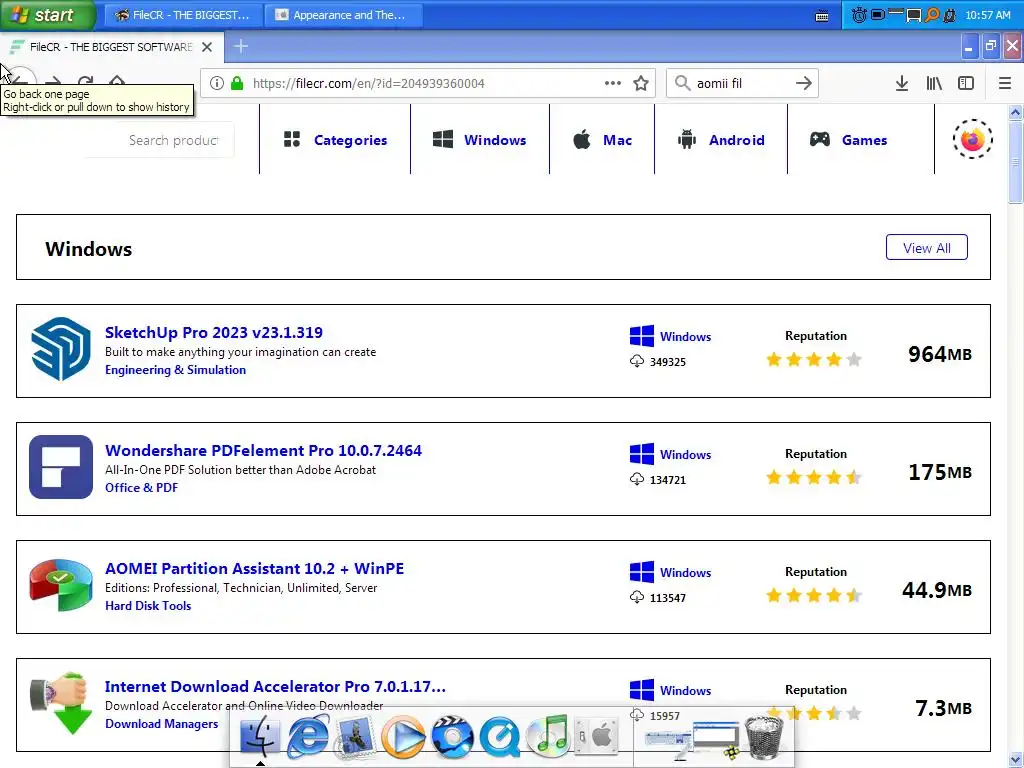Open the iMovie clapperboard dock icon
The width and height of the screenshot is (1024, 768).
[x=452, y=736]
